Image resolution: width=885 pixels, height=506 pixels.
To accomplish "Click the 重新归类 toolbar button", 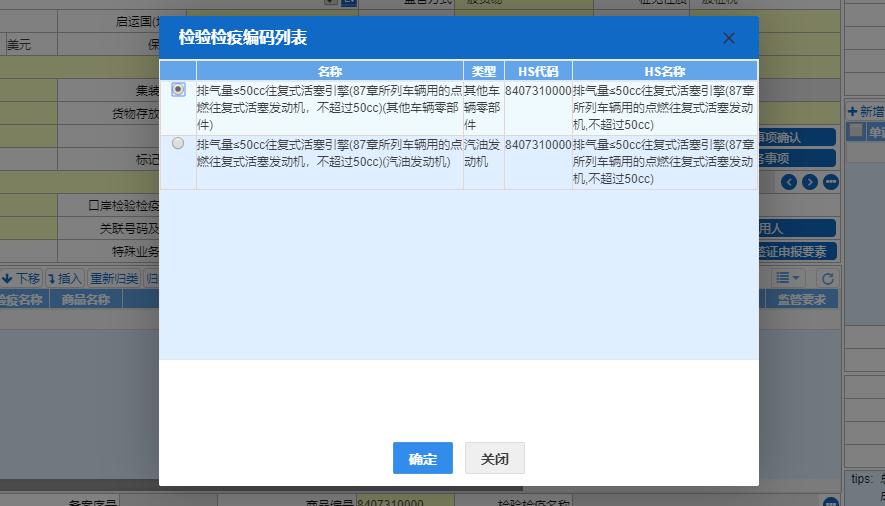I will tap(114, 278).
